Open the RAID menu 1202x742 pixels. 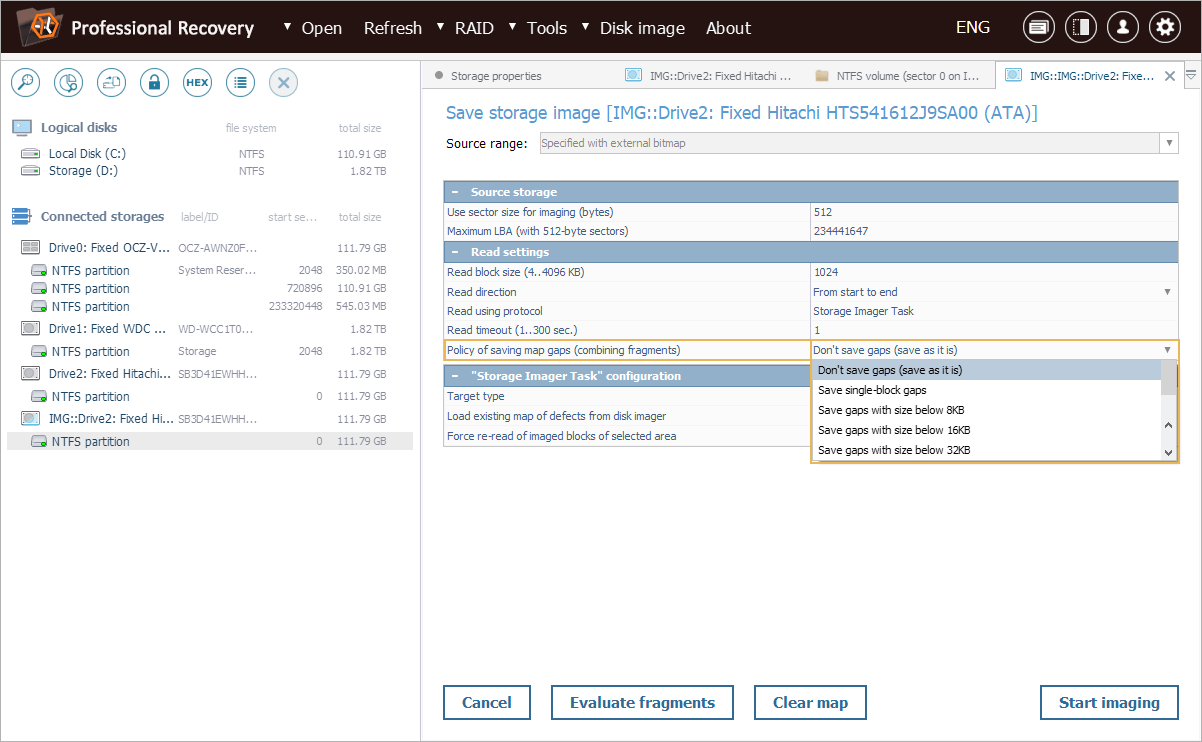coord(474,28)
